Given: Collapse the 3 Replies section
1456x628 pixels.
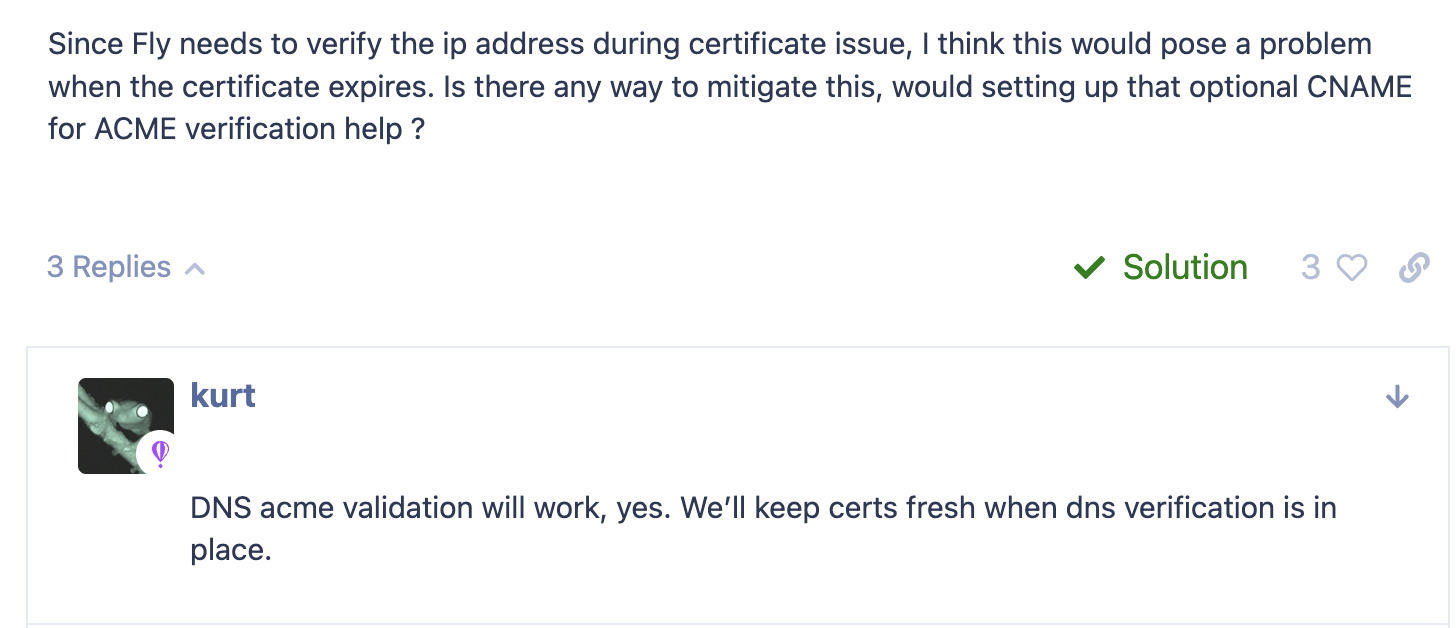Looking at the screenshot, I should 126,268.
